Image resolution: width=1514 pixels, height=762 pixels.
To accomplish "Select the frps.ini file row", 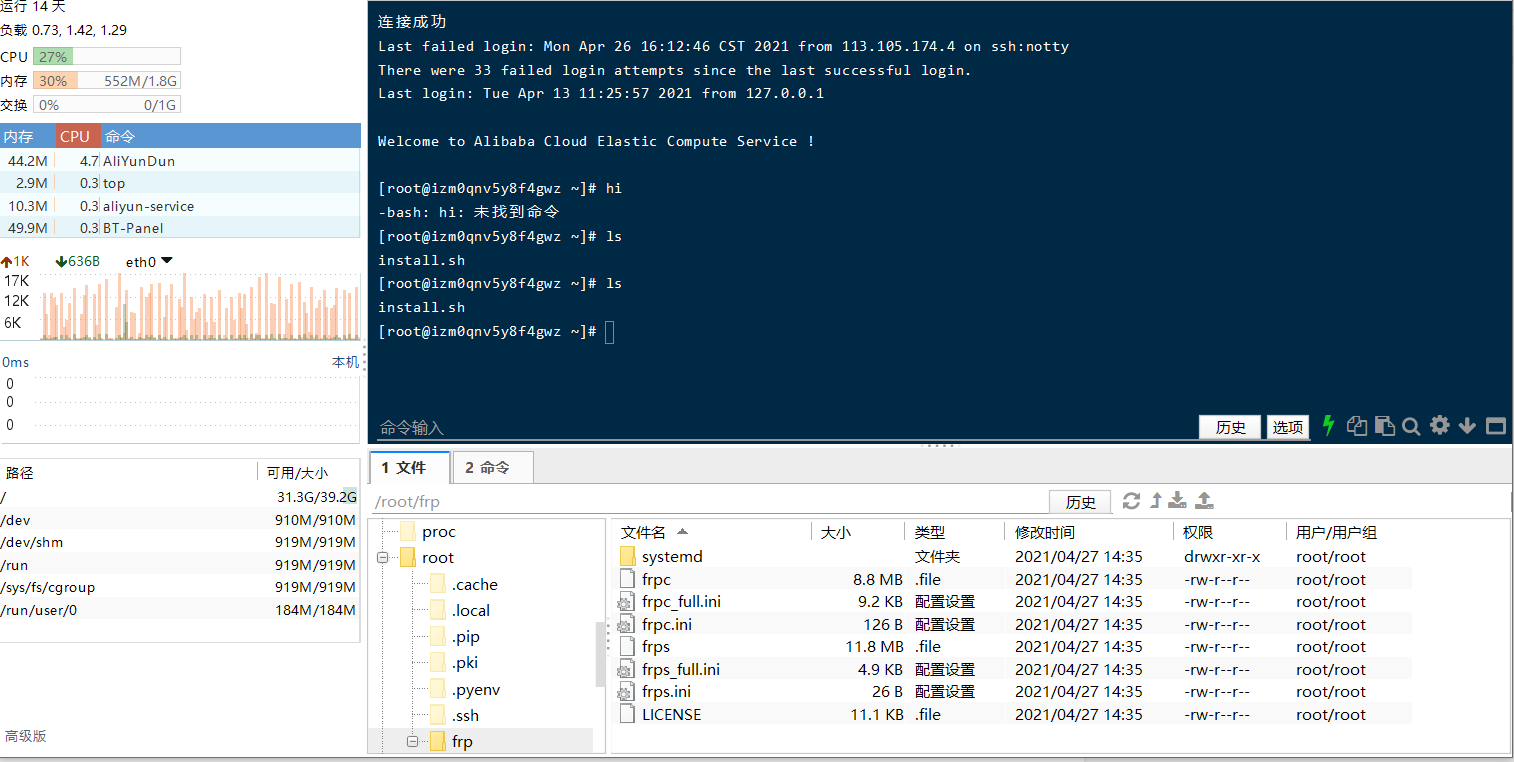I will coord(669,691).
